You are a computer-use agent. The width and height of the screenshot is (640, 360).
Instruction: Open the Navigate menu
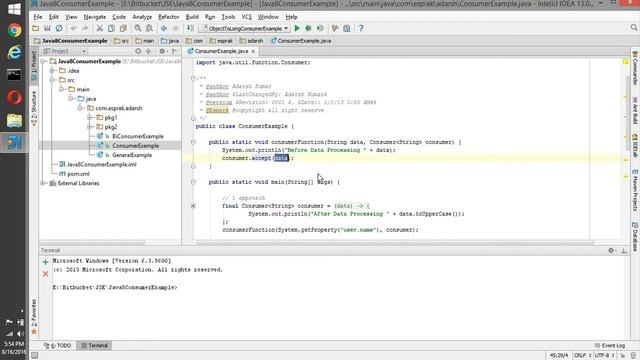[95, 17]
